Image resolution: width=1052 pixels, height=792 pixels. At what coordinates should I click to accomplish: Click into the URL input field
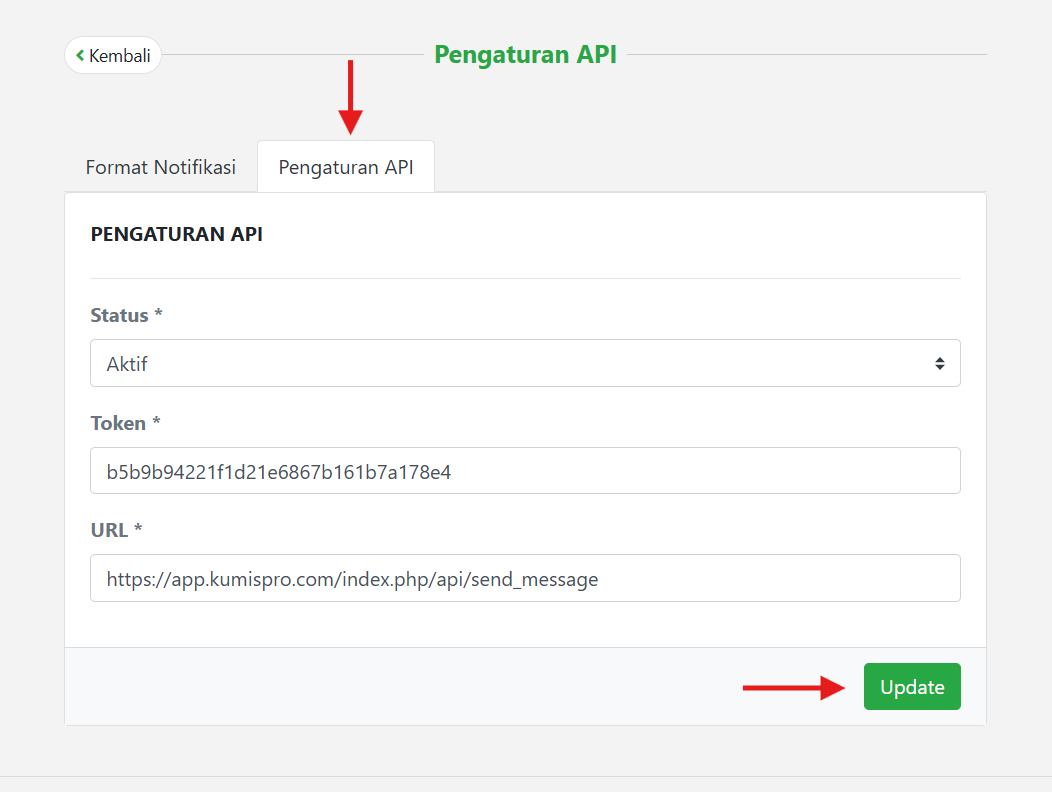(x=525, y=578)
